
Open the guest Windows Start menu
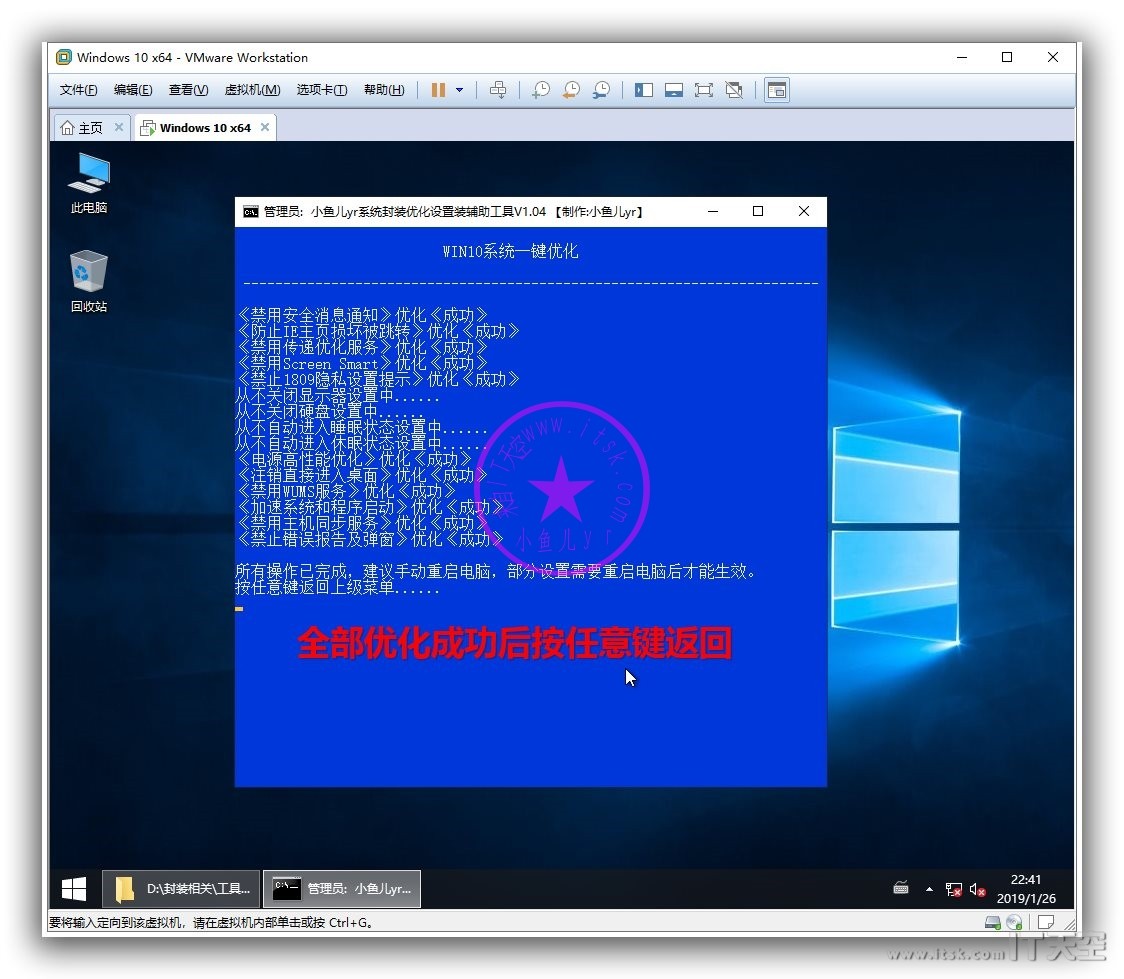[74, 889]
